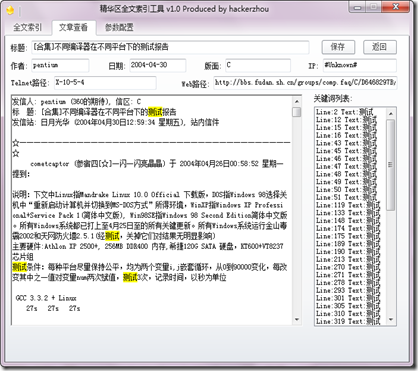Select keyword entry 'Line:50 Text:测试'
Screen dimensions: 418x371
tap(346, 189)
